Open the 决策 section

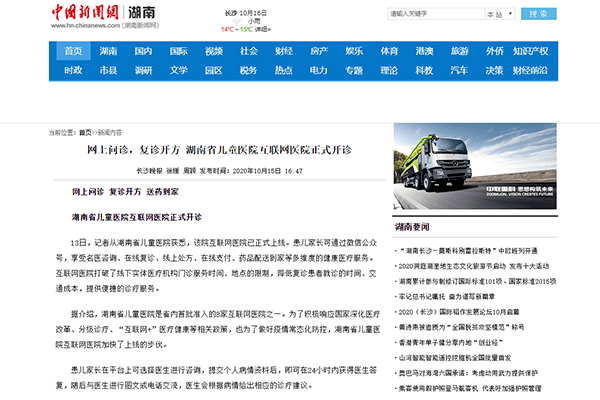click(x=494, y=70)
